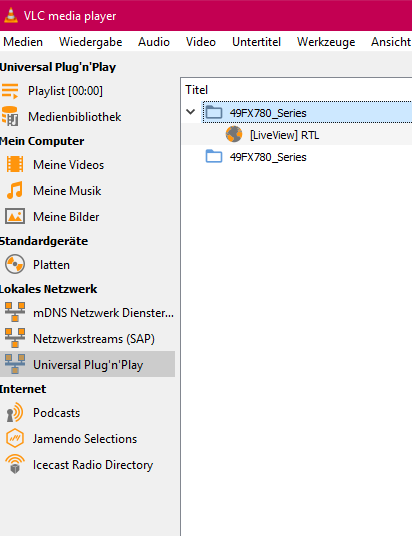Click the Universal Plug'n'Play network icon

[x=15, y=364]
